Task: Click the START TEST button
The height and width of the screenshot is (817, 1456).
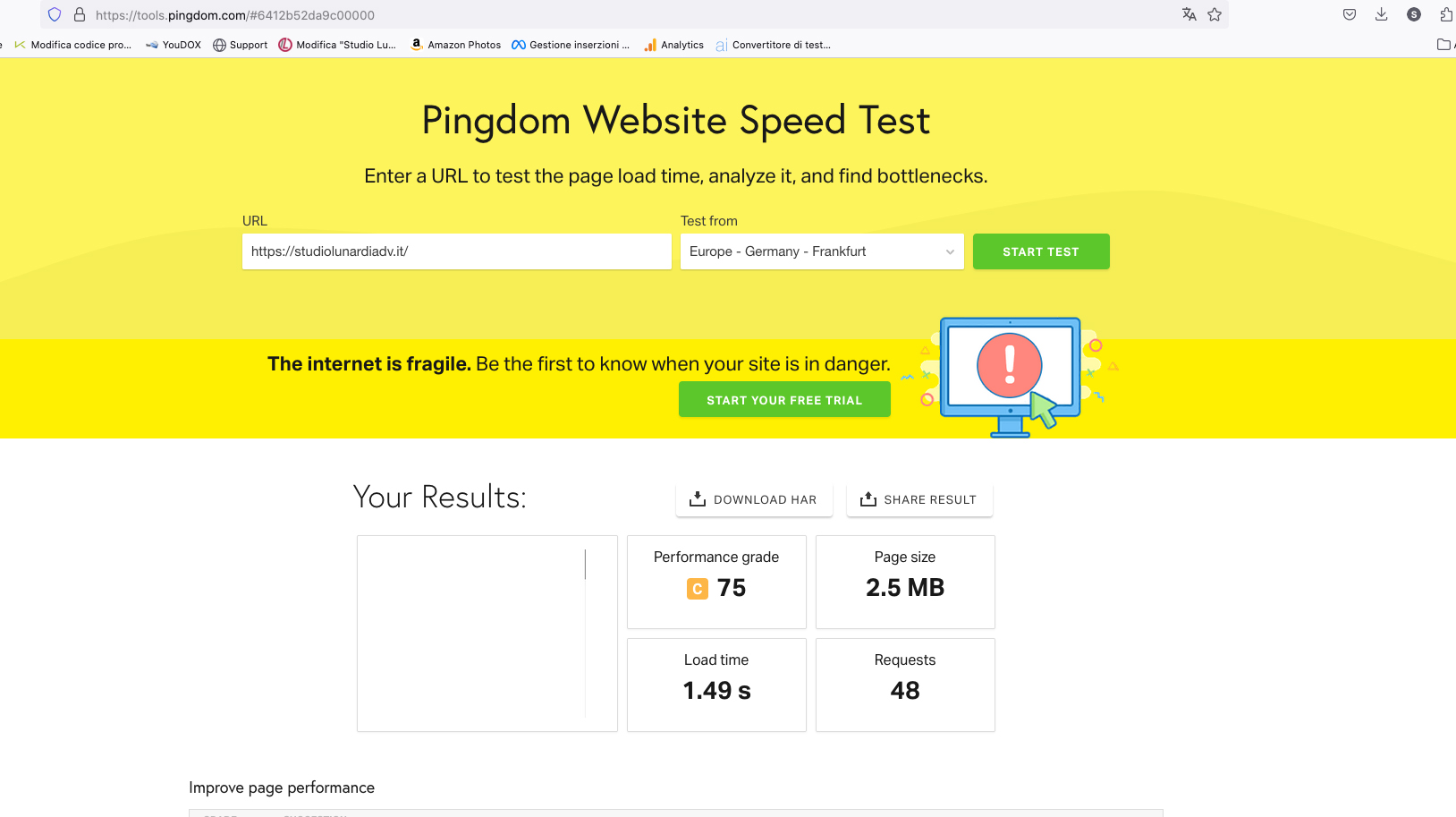Action: tap(1041, 251)
